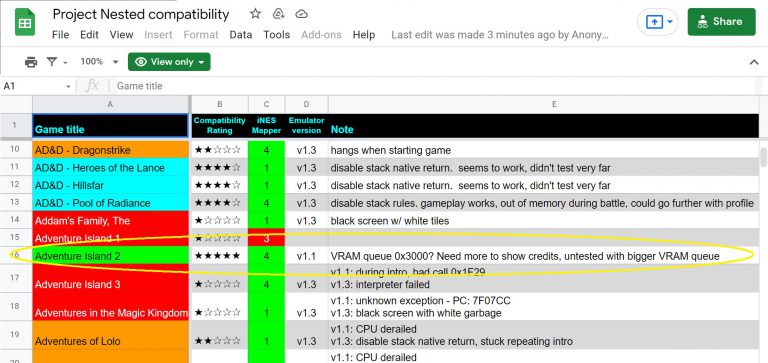
Task: Open the View only mode dropdown
Action: 169,62
